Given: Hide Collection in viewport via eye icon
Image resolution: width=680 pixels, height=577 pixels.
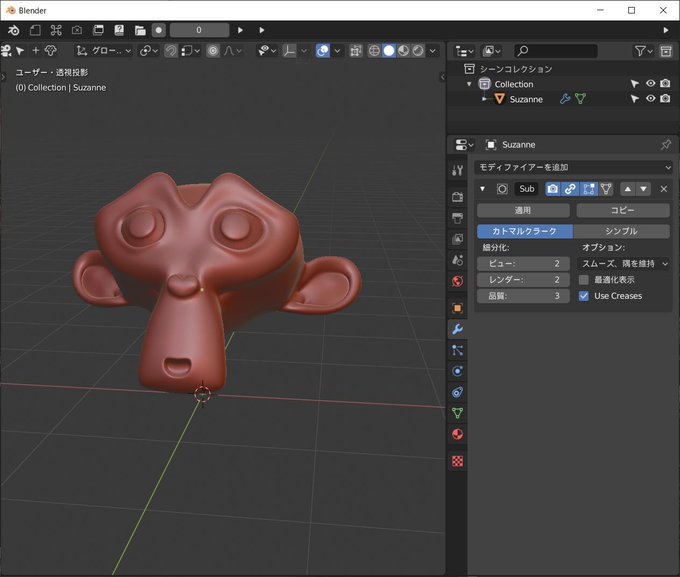Looking at the screenshot, I should coord(651,83).
